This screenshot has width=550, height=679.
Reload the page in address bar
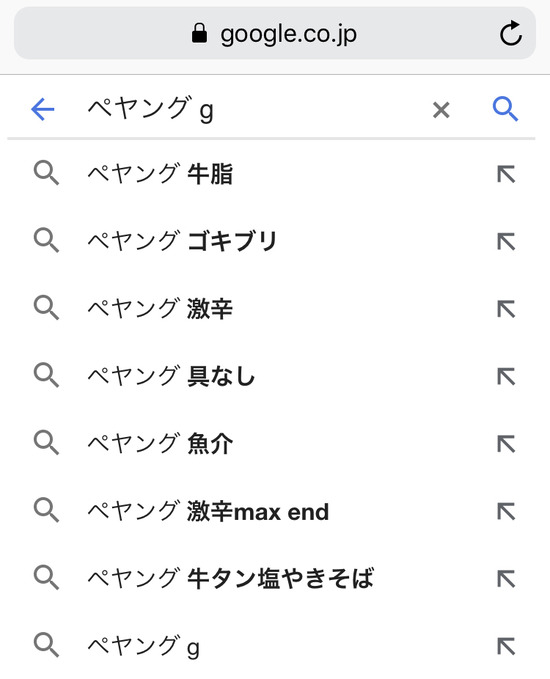pyautogui.click(x=511, y=33)
